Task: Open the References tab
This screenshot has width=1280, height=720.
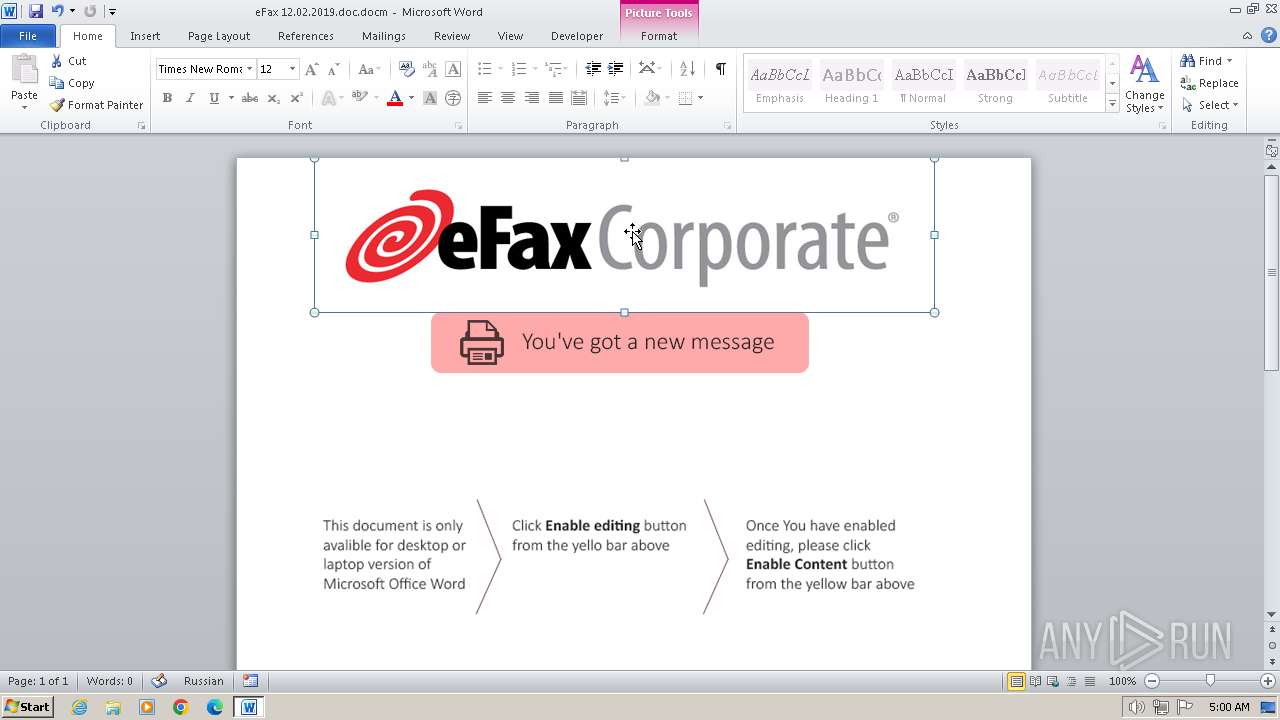Action: 306,36
